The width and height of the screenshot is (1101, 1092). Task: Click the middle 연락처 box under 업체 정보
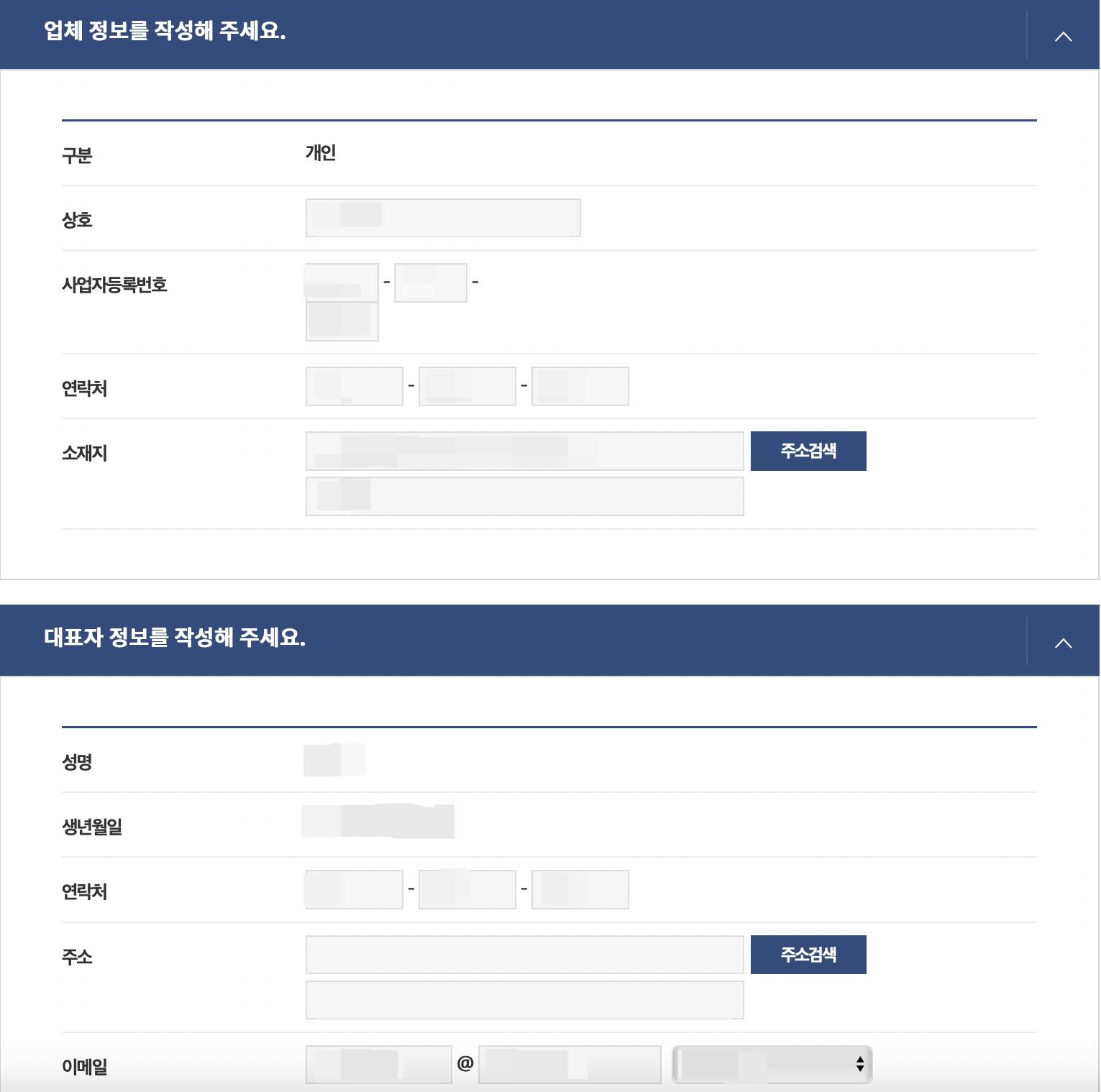[x=467, y=385]
